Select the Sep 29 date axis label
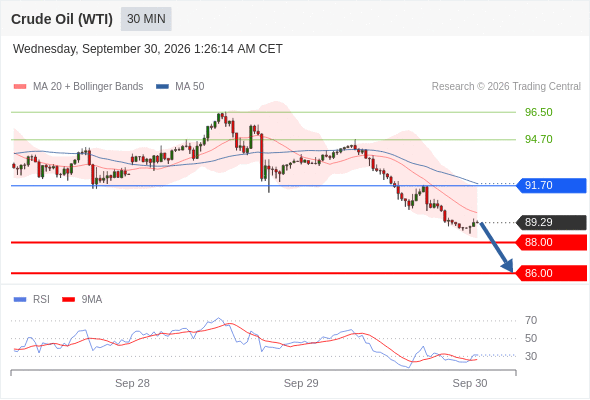Screen dimensions: 590x400 click(x=301, y=383)
